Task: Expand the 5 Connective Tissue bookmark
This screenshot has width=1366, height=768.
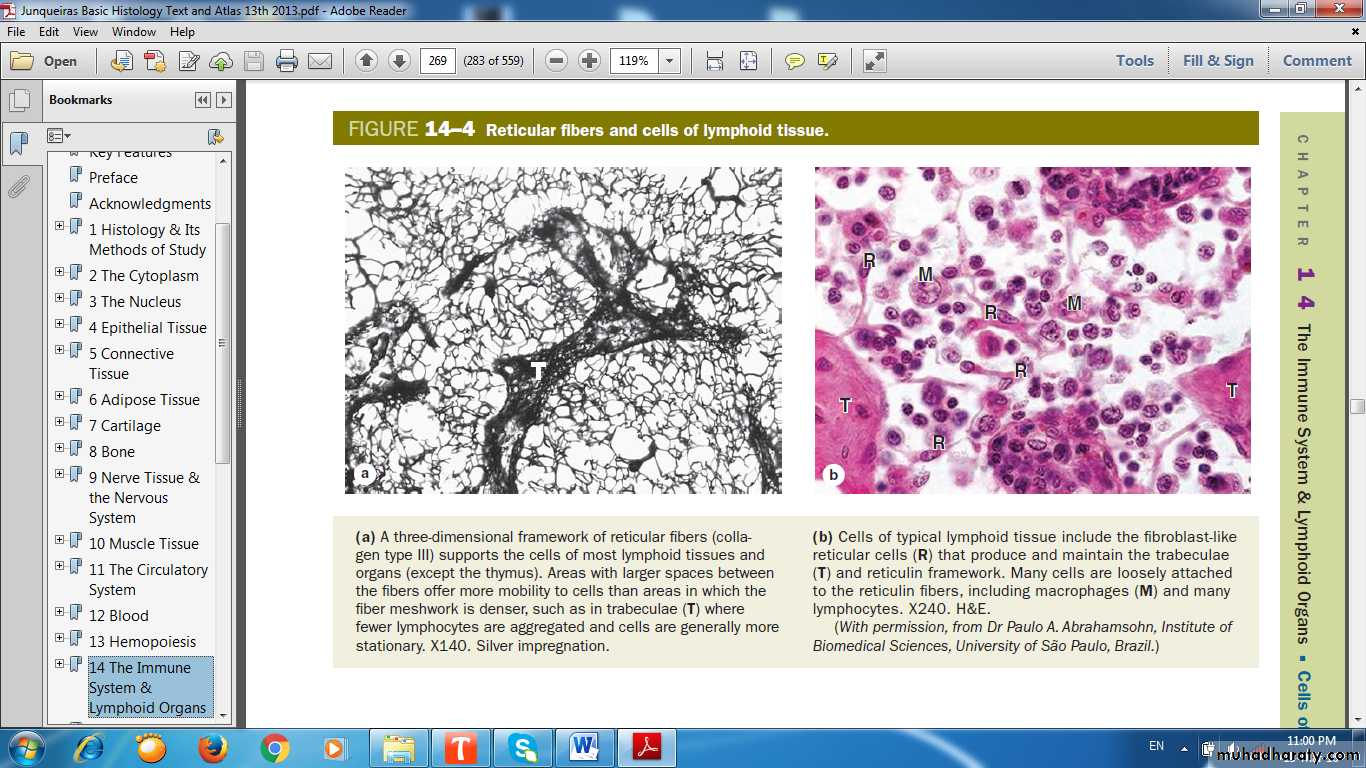Action: pyautogui.click(x=60, y=350)
